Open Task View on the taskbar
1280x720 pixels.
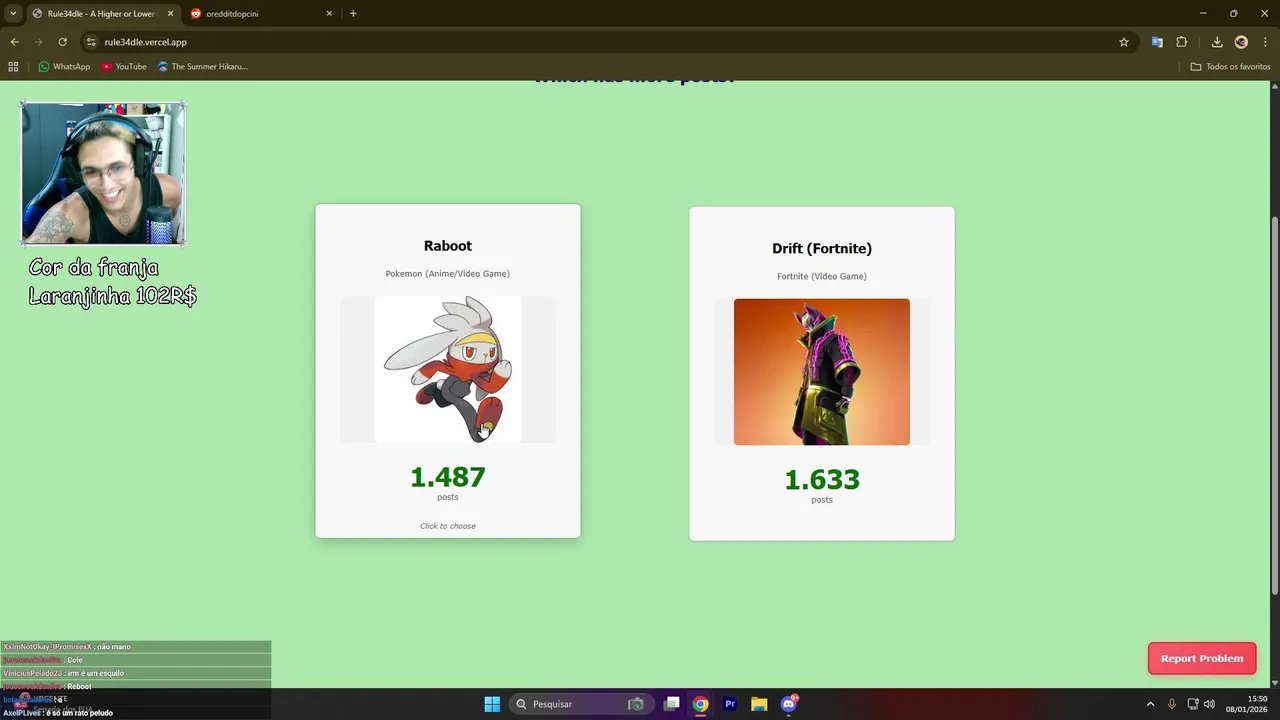(x=672, y=704)
